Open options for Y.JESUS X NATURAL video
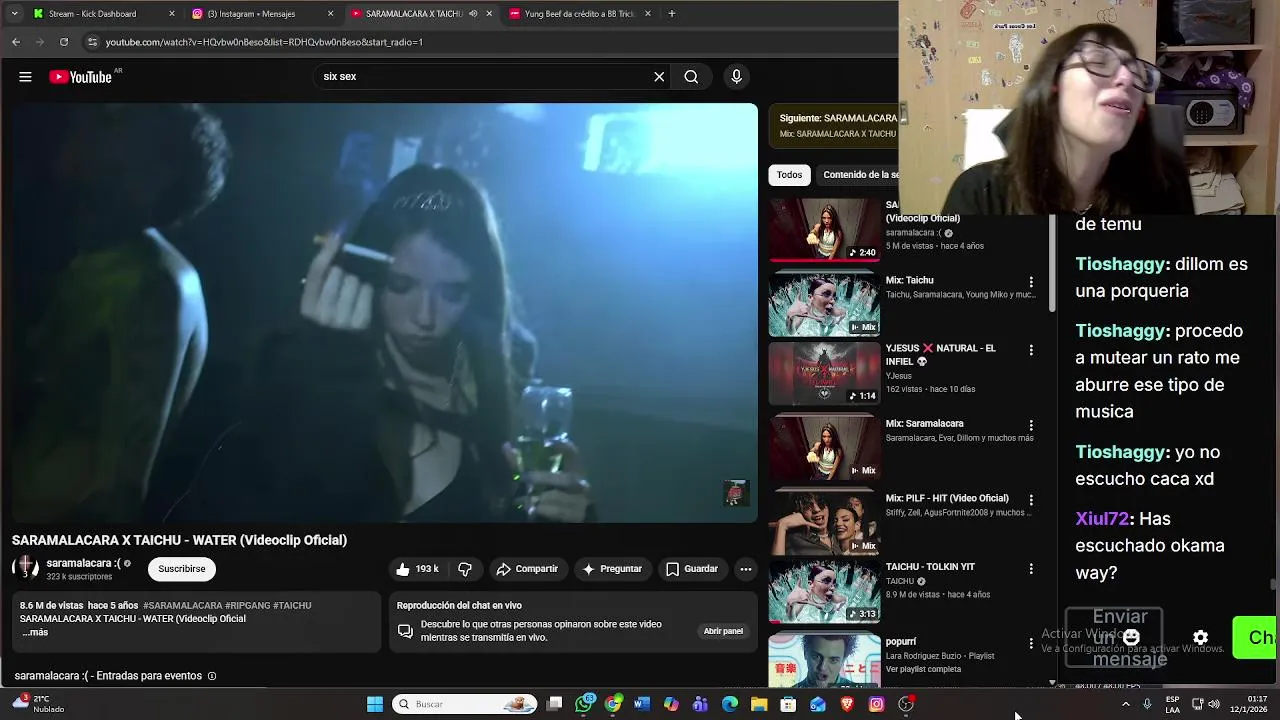This screenshot has width=1280, height=720. [1031, 350]
